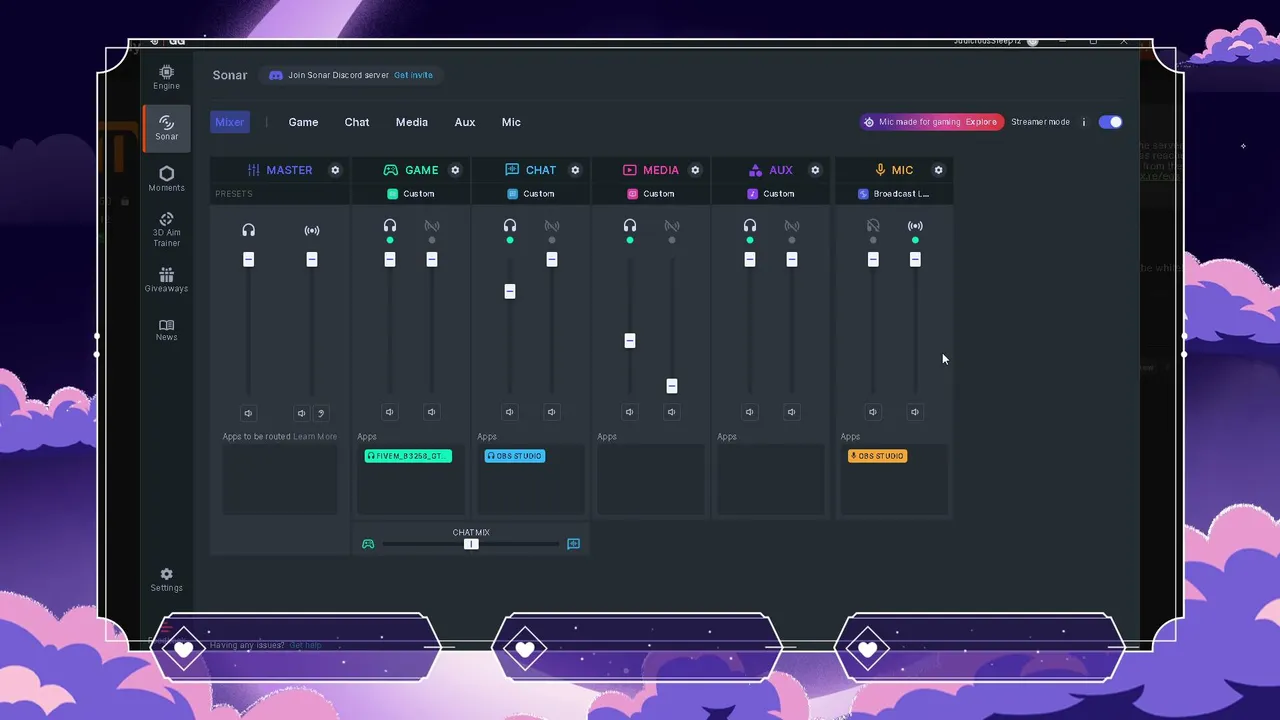Mute the CHAT stream fader
Viewport: 1280px width, 720px height.
(552, 412)
